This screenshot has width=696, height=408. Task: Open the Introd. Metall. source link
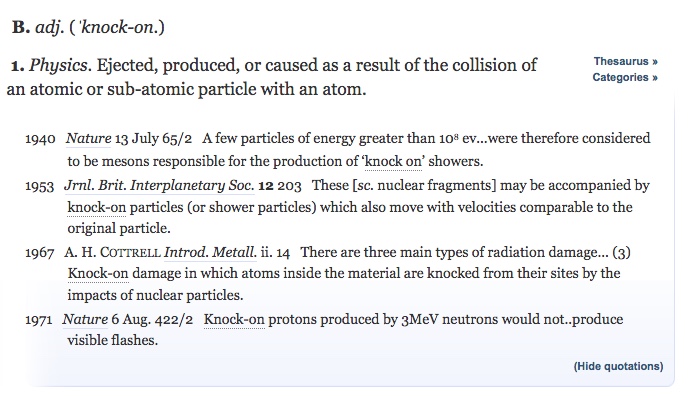[210, 253]
